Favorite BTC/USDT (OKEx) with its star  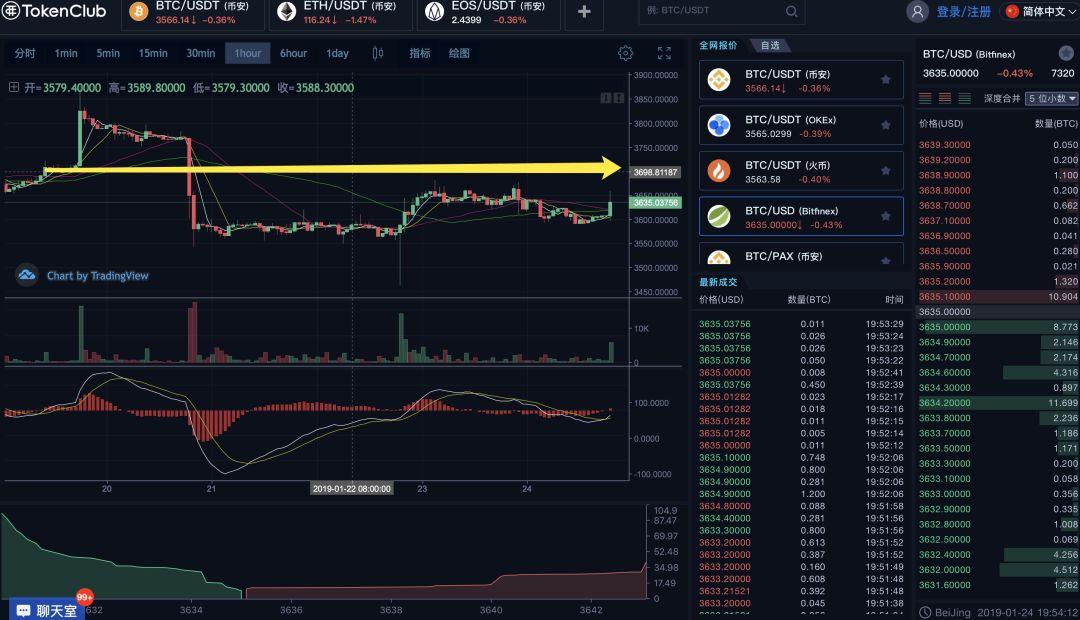pos(886,125)
